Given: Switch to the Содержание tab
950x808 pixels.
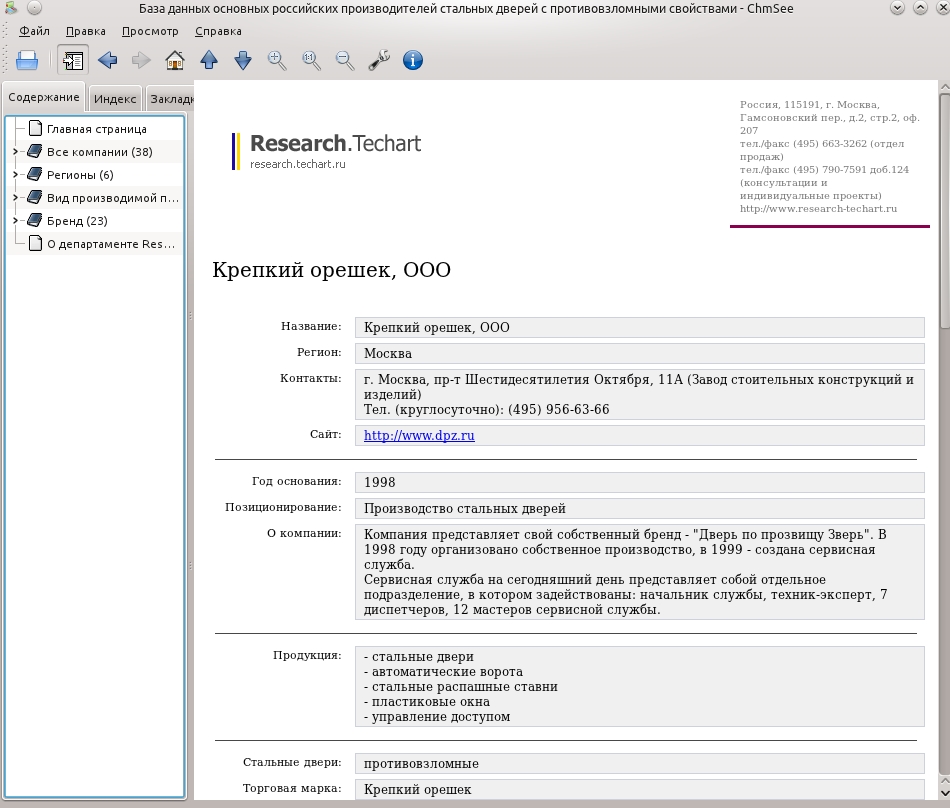Looking at the screenshot, I should pyautogui.click(x=44, y=97).
